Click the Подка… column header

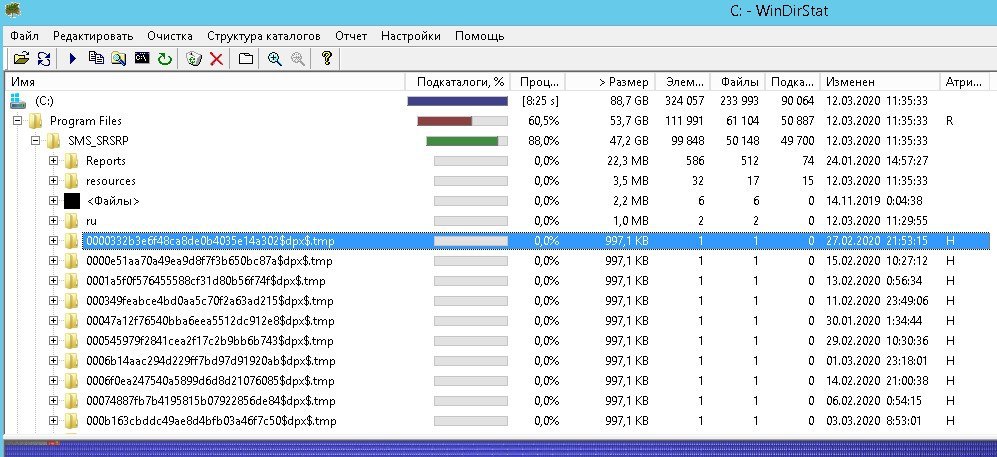pyautogui.click(x=792, y=82)
